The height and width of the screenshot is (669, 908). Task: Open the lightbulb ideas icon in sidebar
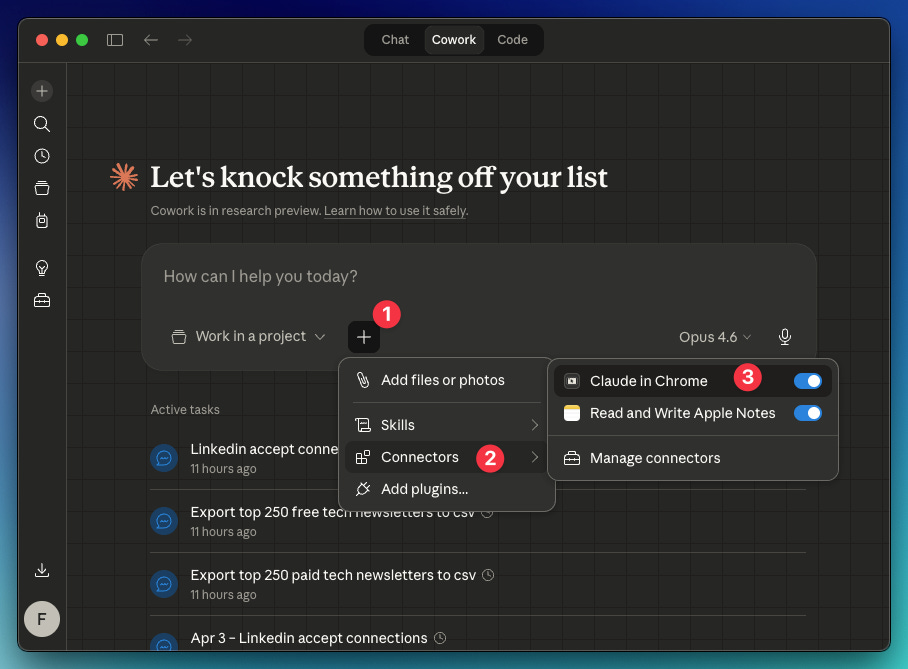coord(42,268)
